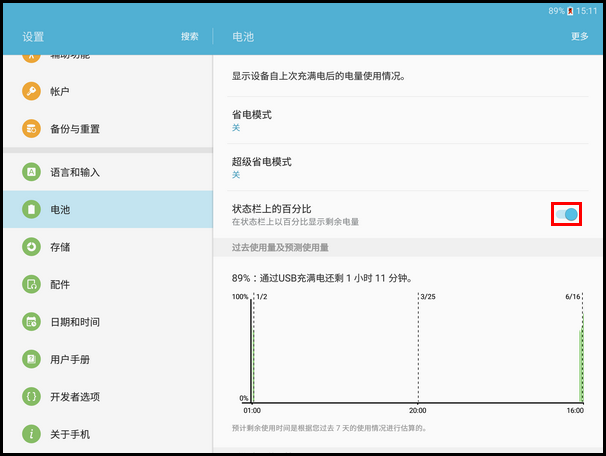
Task: Tap the 16:00 time label on graph
Action: pyautogui.click(x=575, y=410)
